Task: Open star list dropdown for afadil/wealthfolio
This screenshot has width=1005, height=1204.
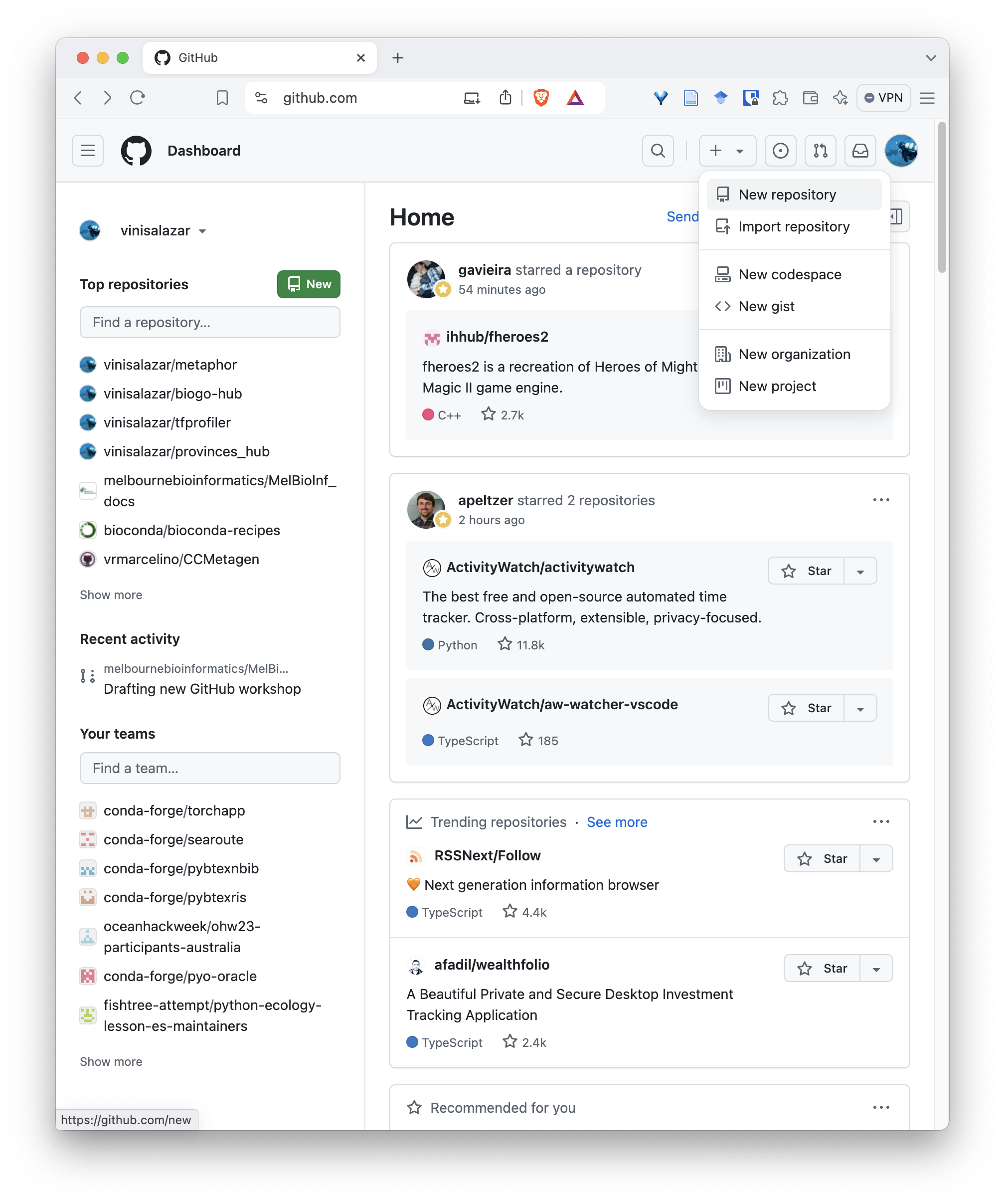Action: (876, 969)
